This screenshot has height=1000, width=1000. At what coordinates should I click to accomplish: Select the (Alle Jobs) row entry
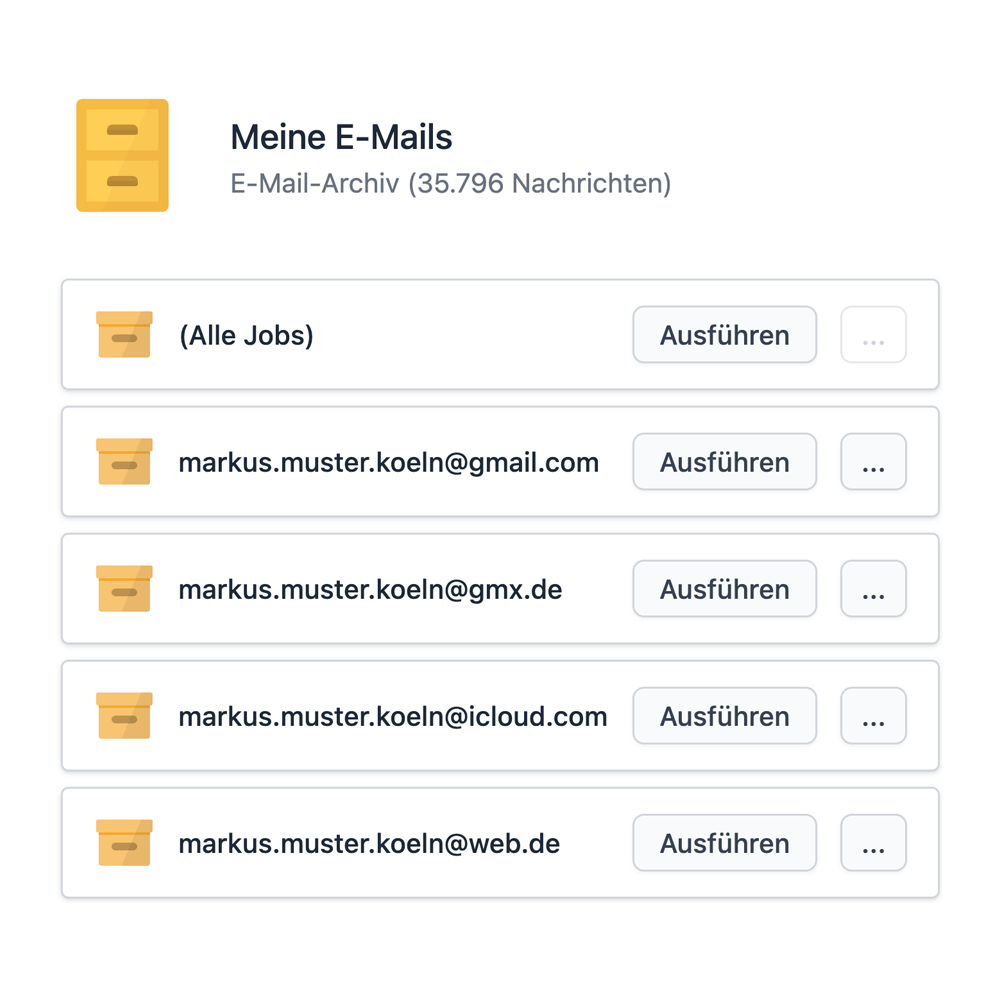(x=246, y=335)
